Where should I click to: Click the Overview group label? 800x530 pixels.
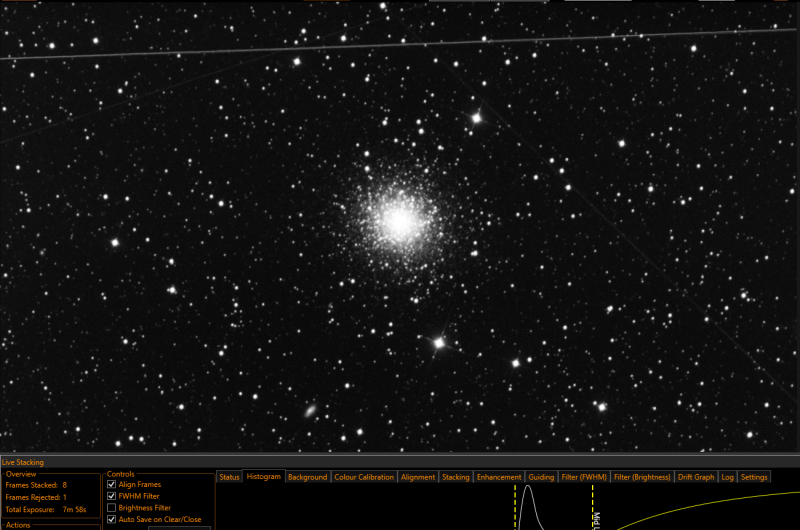point(21,474)
